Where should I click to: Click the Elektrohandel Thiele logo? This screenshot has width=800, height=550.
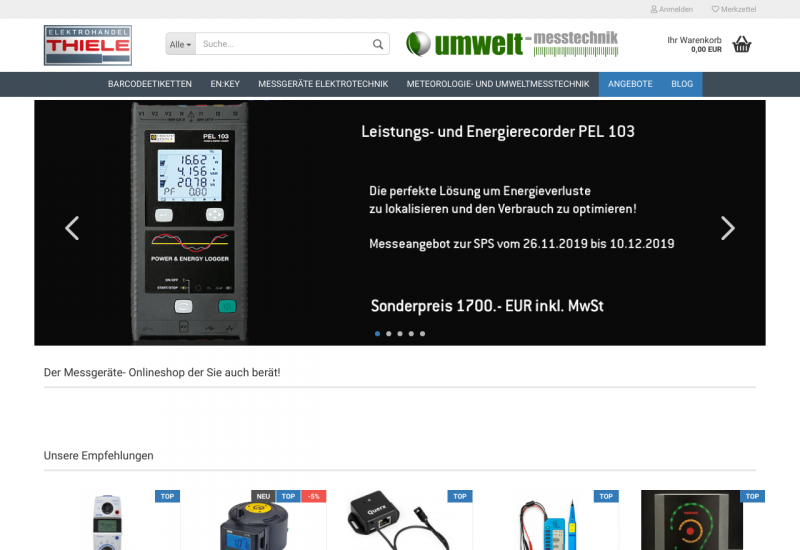pos(88,45)
